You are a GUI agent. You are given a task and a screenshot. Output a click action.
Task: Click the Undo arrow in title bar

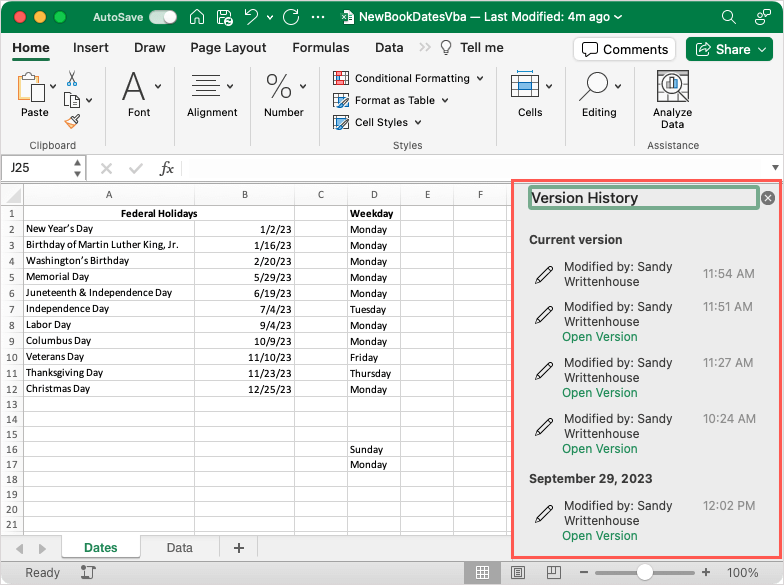click(x=253, y=17)
